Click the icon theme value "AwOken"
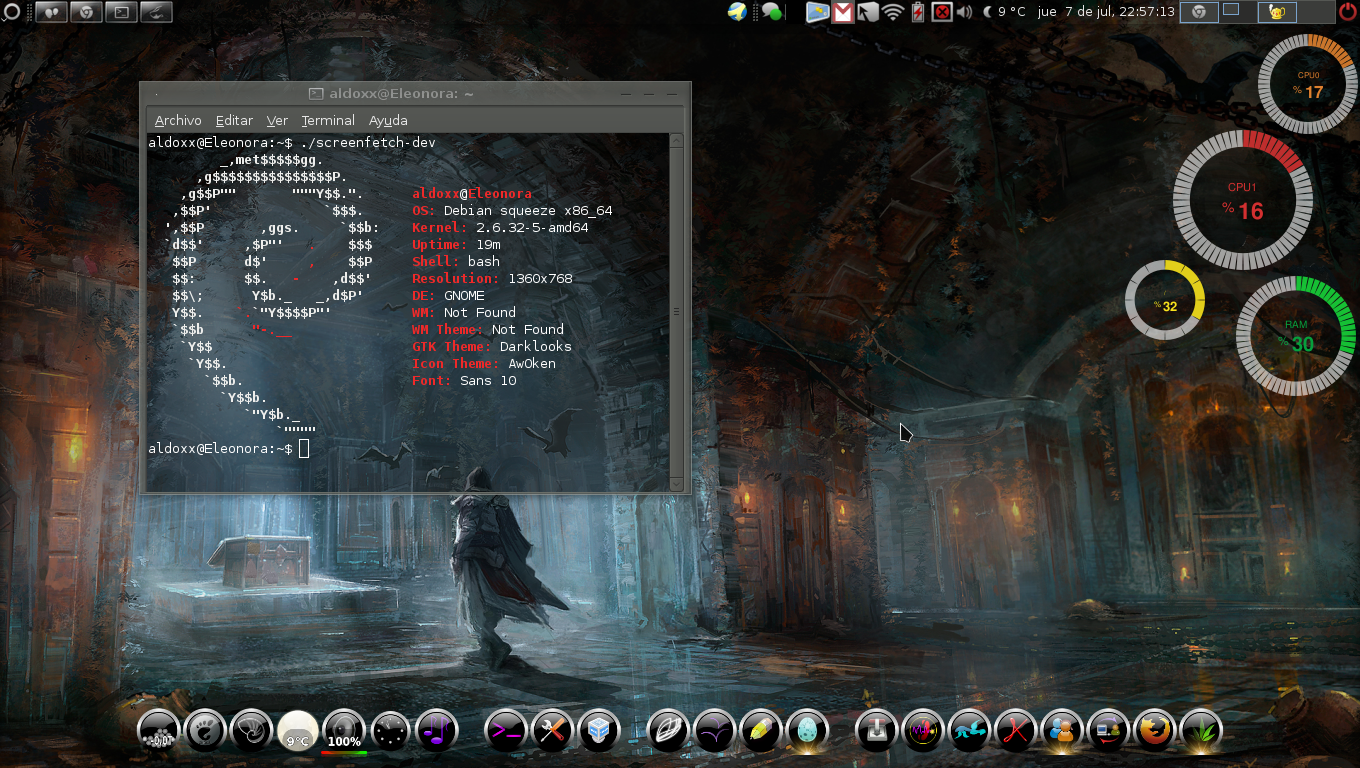The width and height of the screenshot is (1360, 768). click(532, 363)
